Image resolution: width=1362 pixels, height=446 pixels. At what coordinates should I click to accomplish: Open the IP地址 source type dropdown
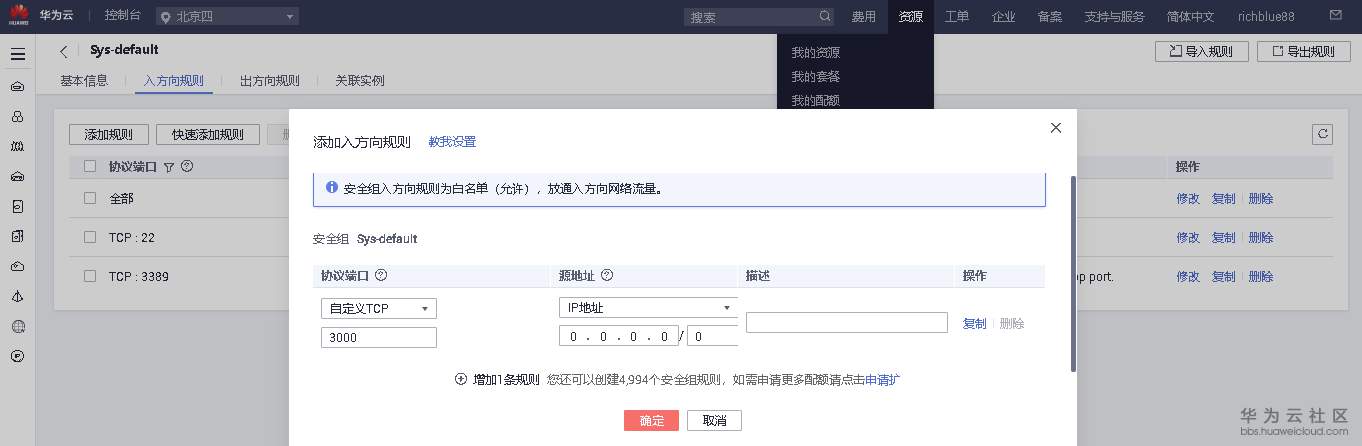pos(648,308)
